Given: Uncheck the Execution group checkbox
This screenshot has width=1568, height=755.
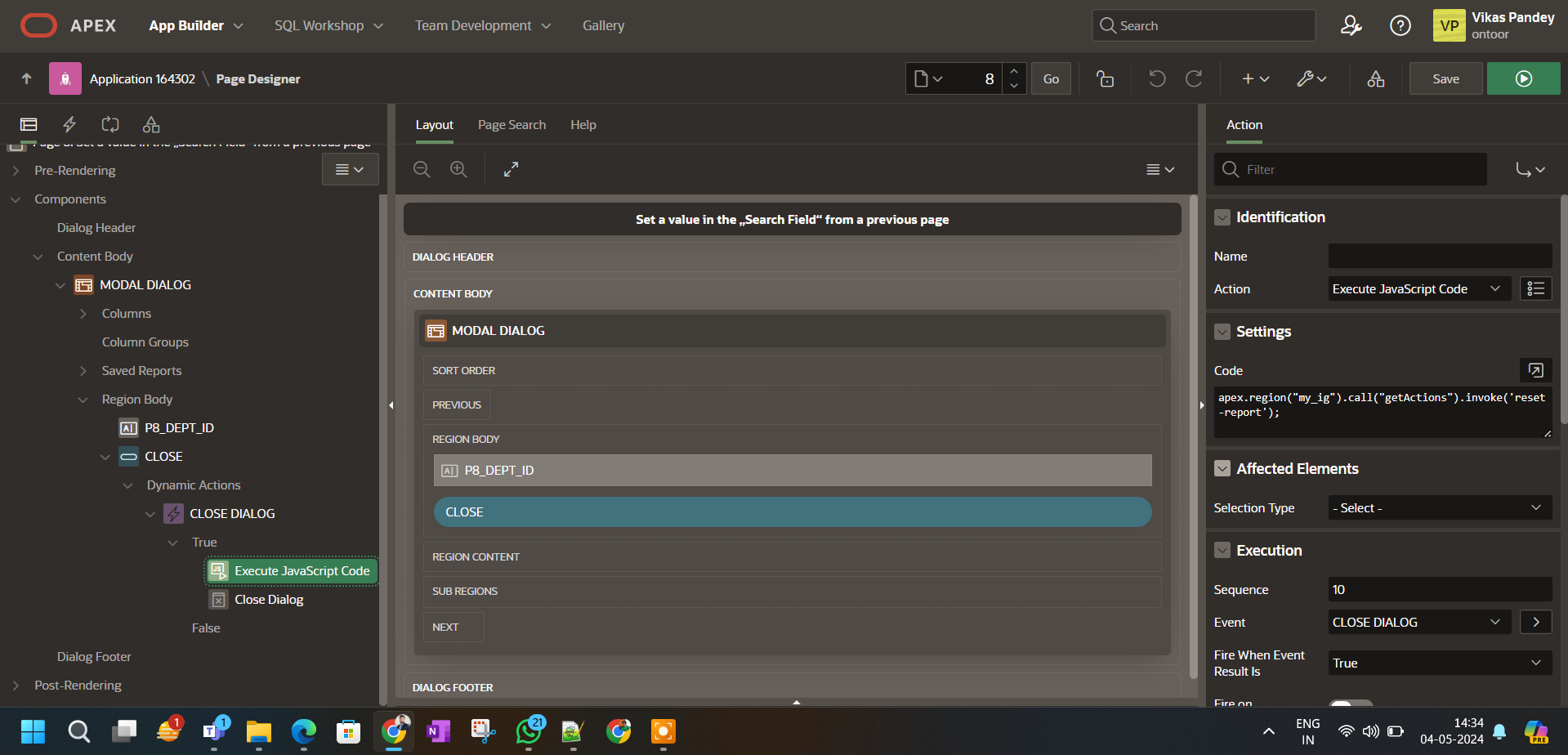Looking at the screenshot, I should [x=1222, y=550].
